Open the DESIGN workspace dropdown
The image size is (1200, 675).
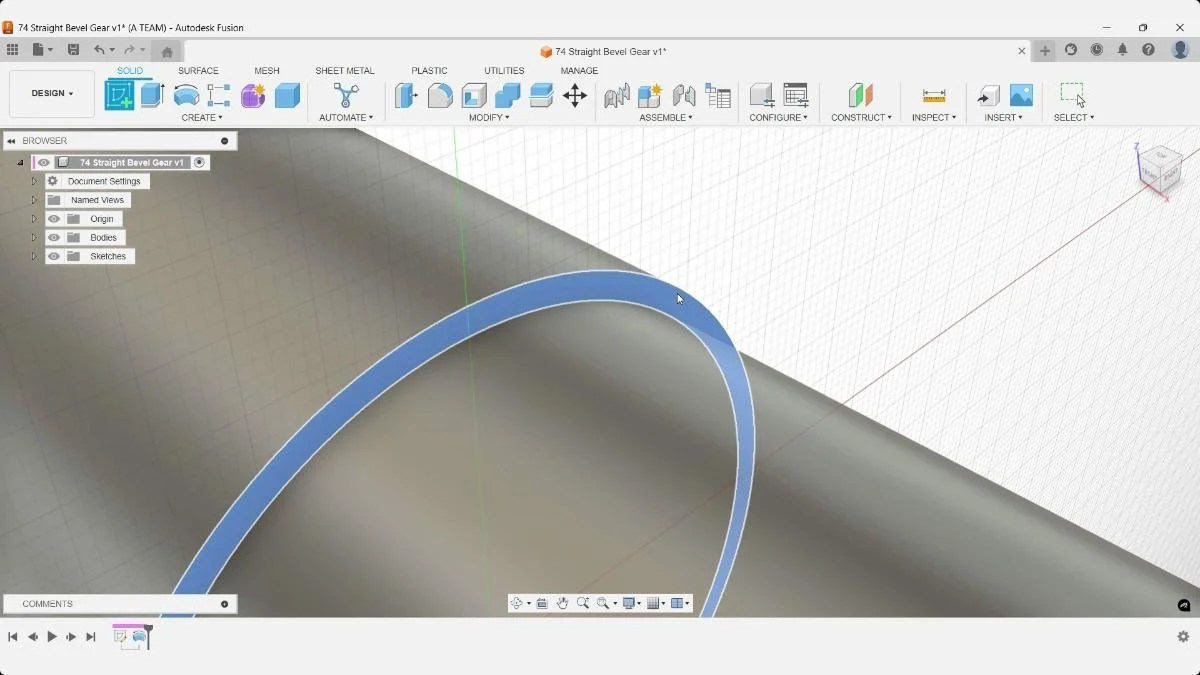pos(52,94)
